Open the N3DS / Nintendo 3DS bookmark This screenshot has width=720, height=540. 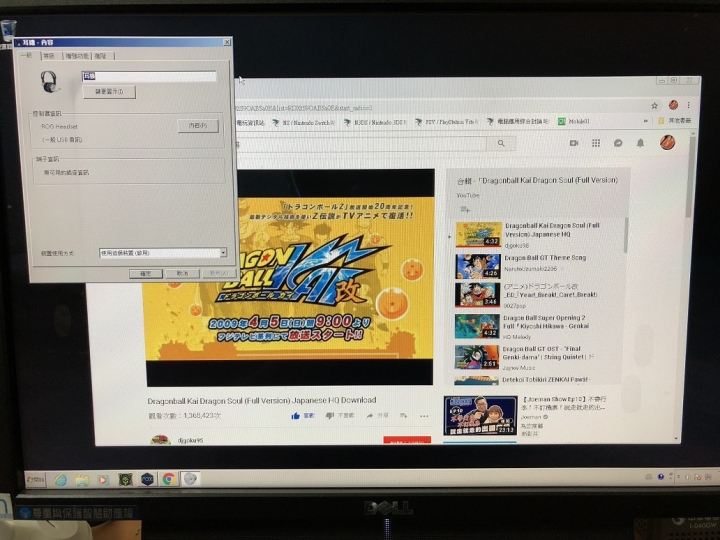[x=376, y=123]
